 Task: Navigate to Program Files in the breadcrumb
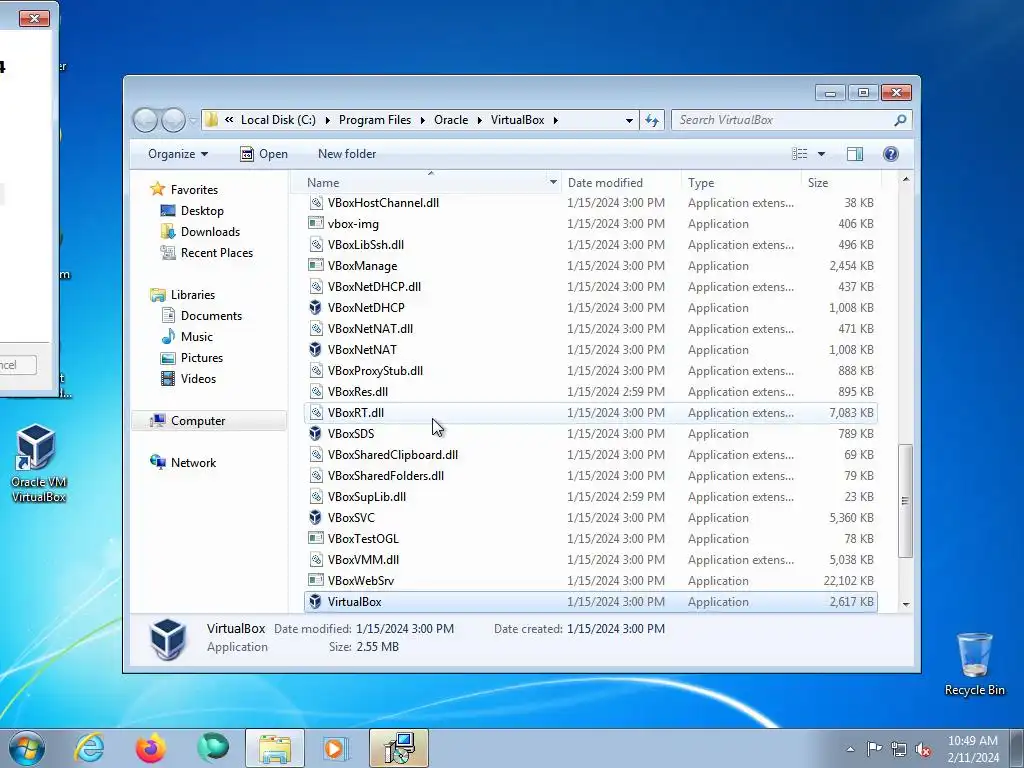375,120
